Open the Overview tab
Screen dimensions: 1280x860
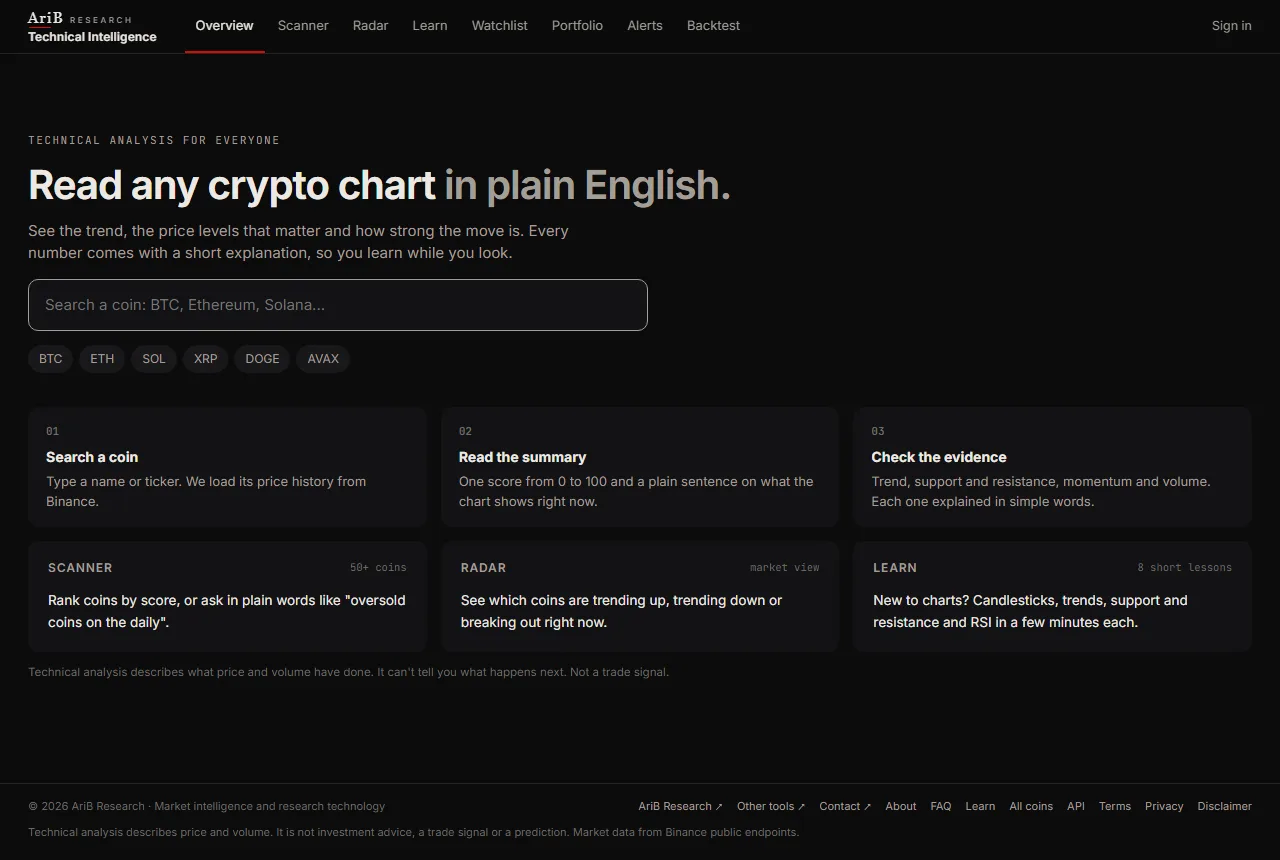pyautogui.click(x=225, y=26)
